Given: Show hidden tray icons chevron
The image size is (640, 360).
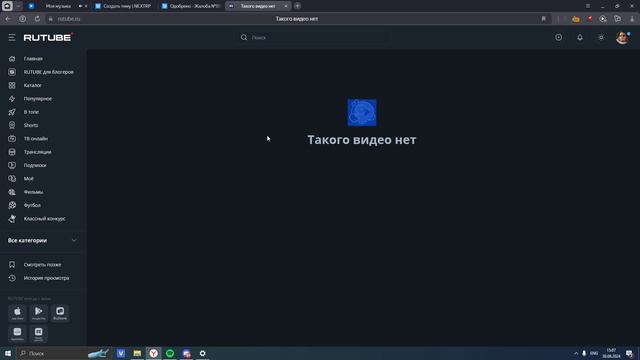Looking at the screenshot, I should coord(576,353).
